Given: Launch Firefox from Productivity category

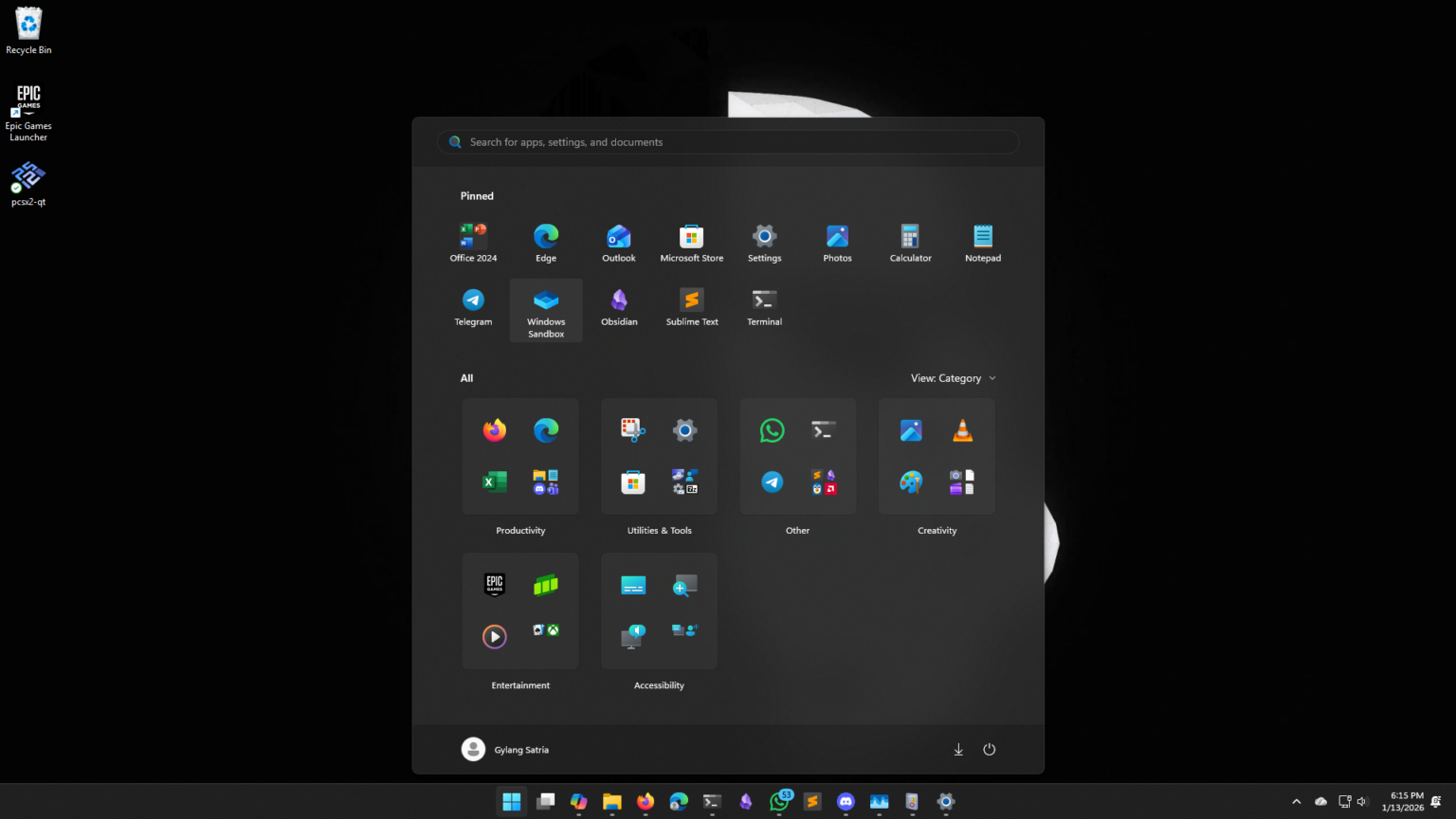Looking at the screenshot, I should tap(495, 431).
